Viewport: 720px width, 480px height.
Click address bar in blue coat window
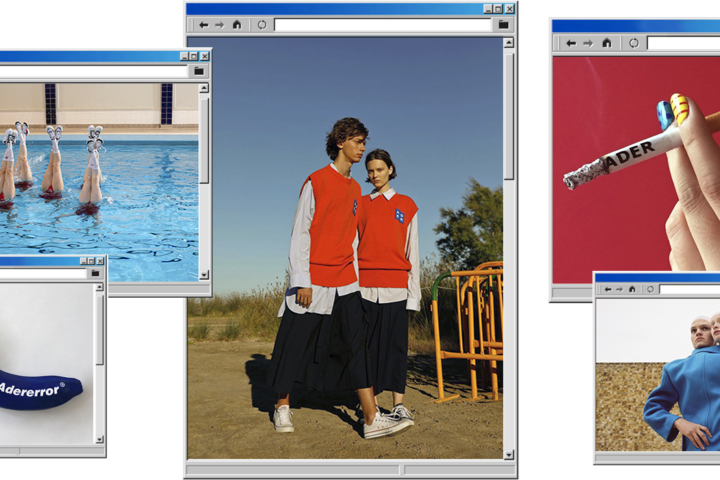pyautogui.click(x=690, y=289)
